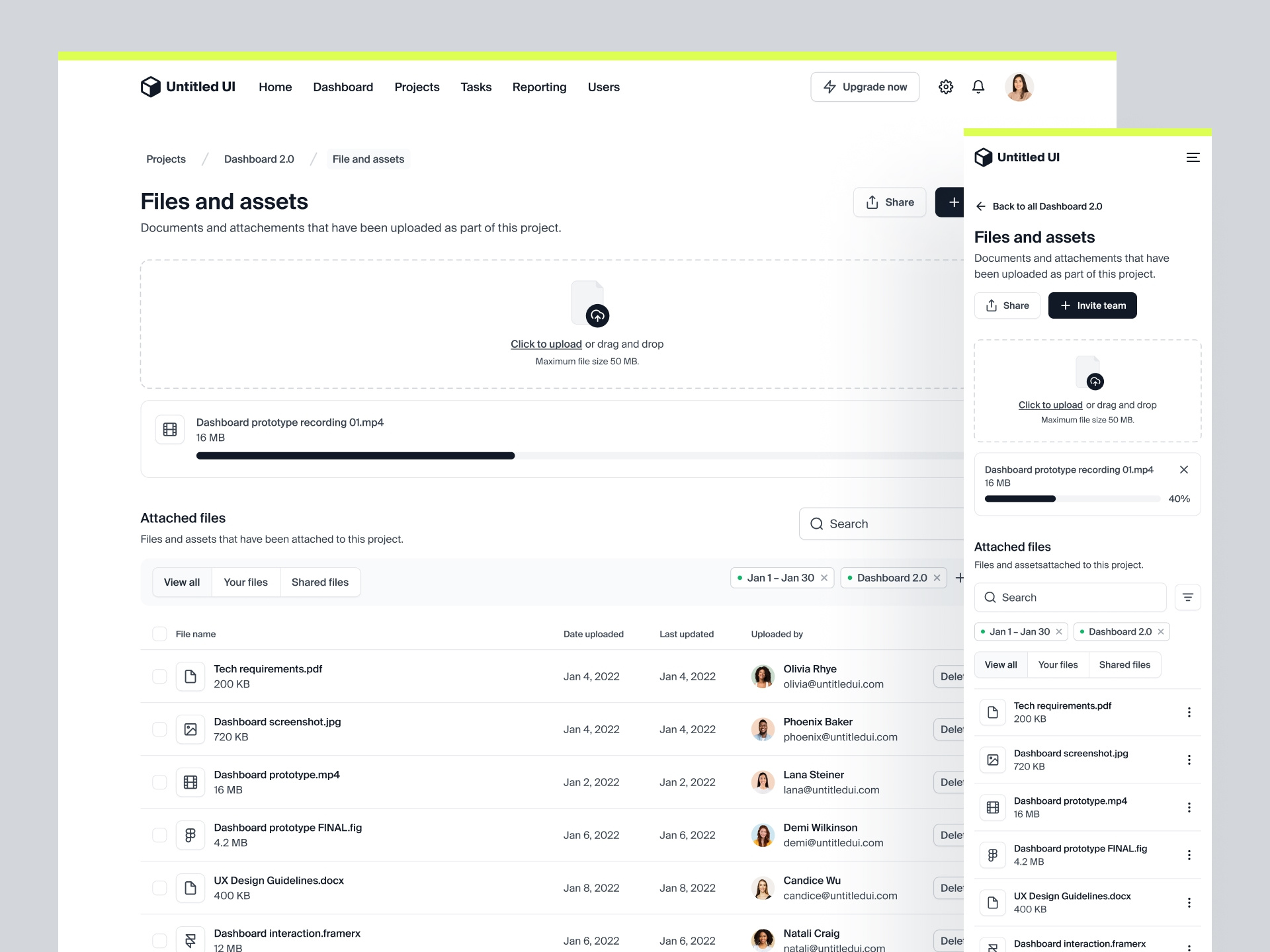Open the three-dot menu for Dashboard prototype FINAL.fig
The image size is (1270, 952).
(1189, 855)
